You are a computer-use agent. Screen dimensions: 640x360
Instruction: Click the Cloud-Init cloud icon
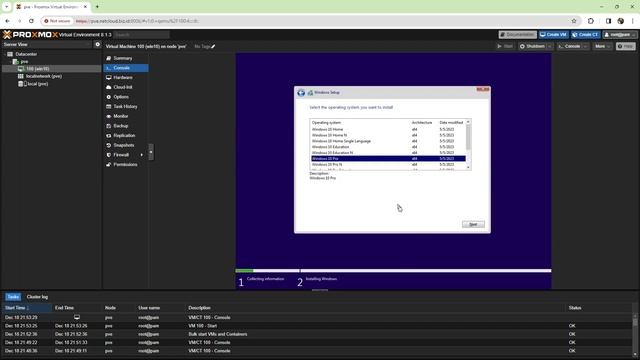(109, 87)
